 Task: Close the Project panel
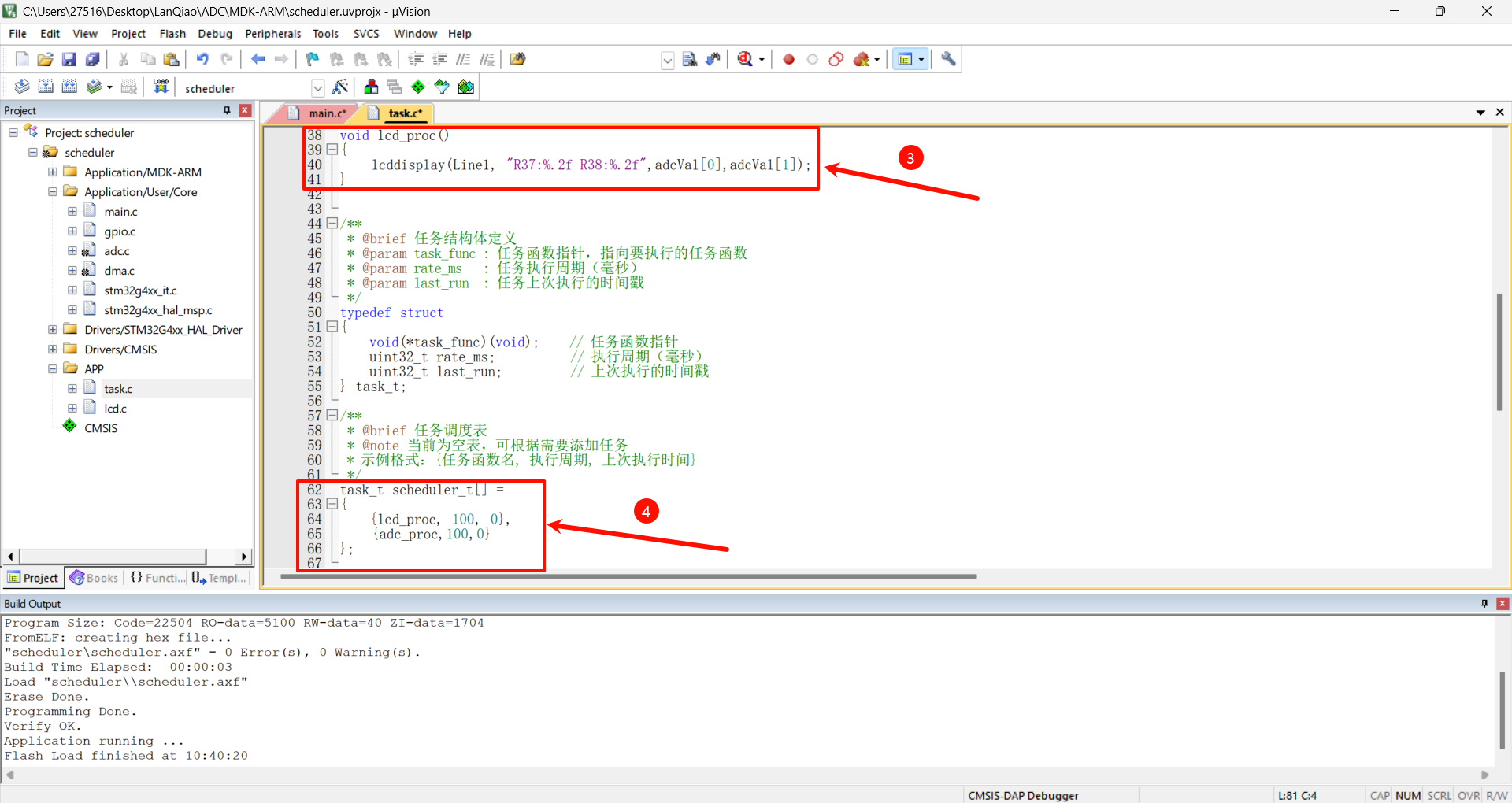tap(245, 110)
